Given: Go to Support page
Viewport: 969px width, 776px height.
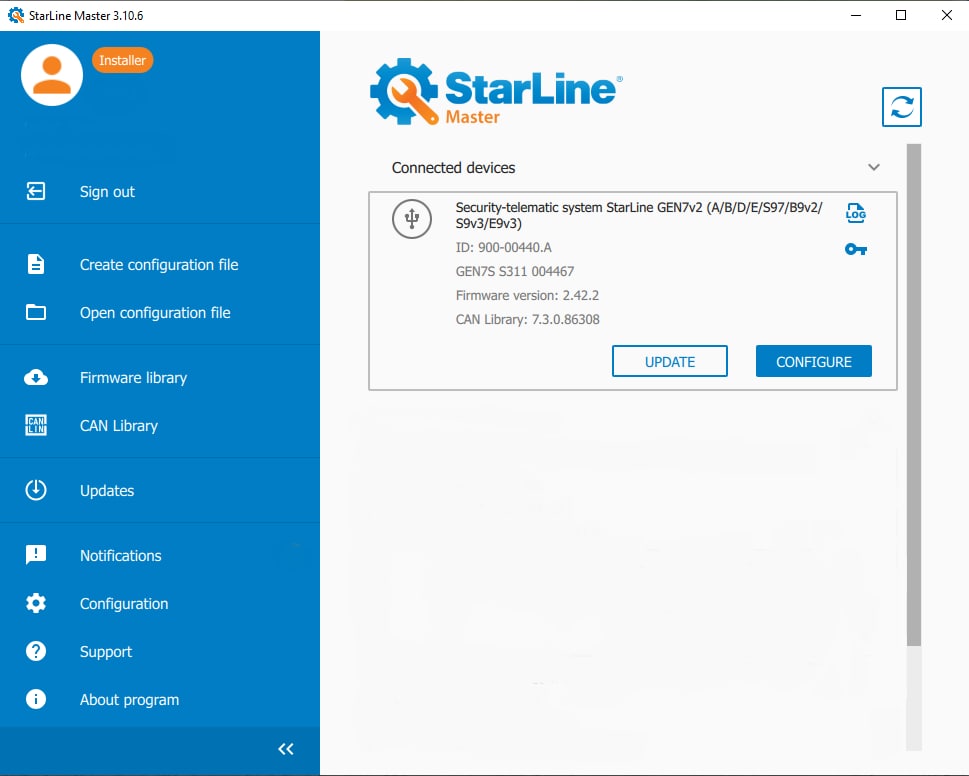Looking at the screenshot, I should click(x=106, y=652).
